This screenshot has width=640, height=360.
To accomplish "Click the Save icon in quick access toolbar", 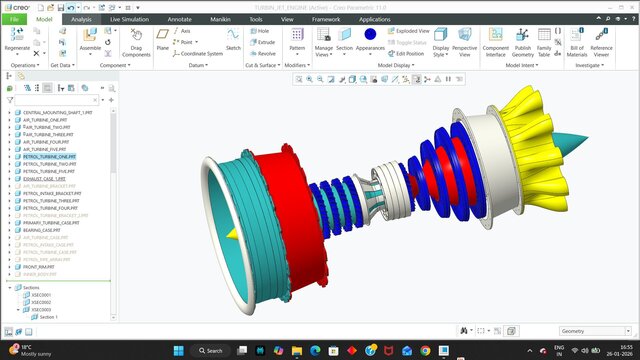I will pos(60,7).
